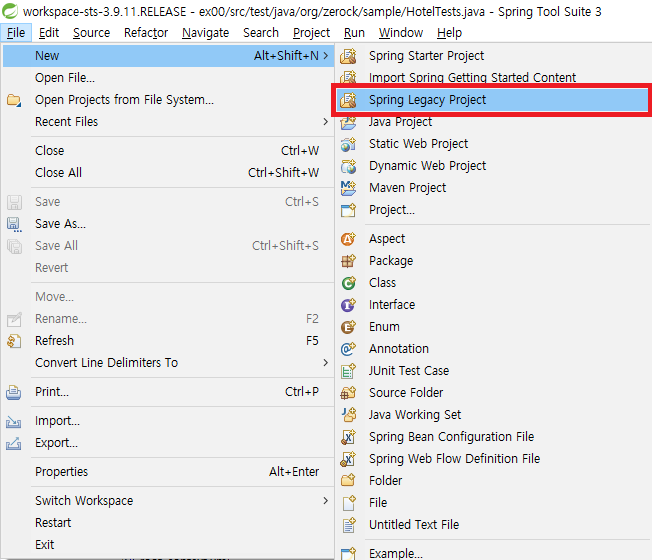Click the Spring Tool Suite title bar icon
The image size is (652, 560).
[10, 11]
